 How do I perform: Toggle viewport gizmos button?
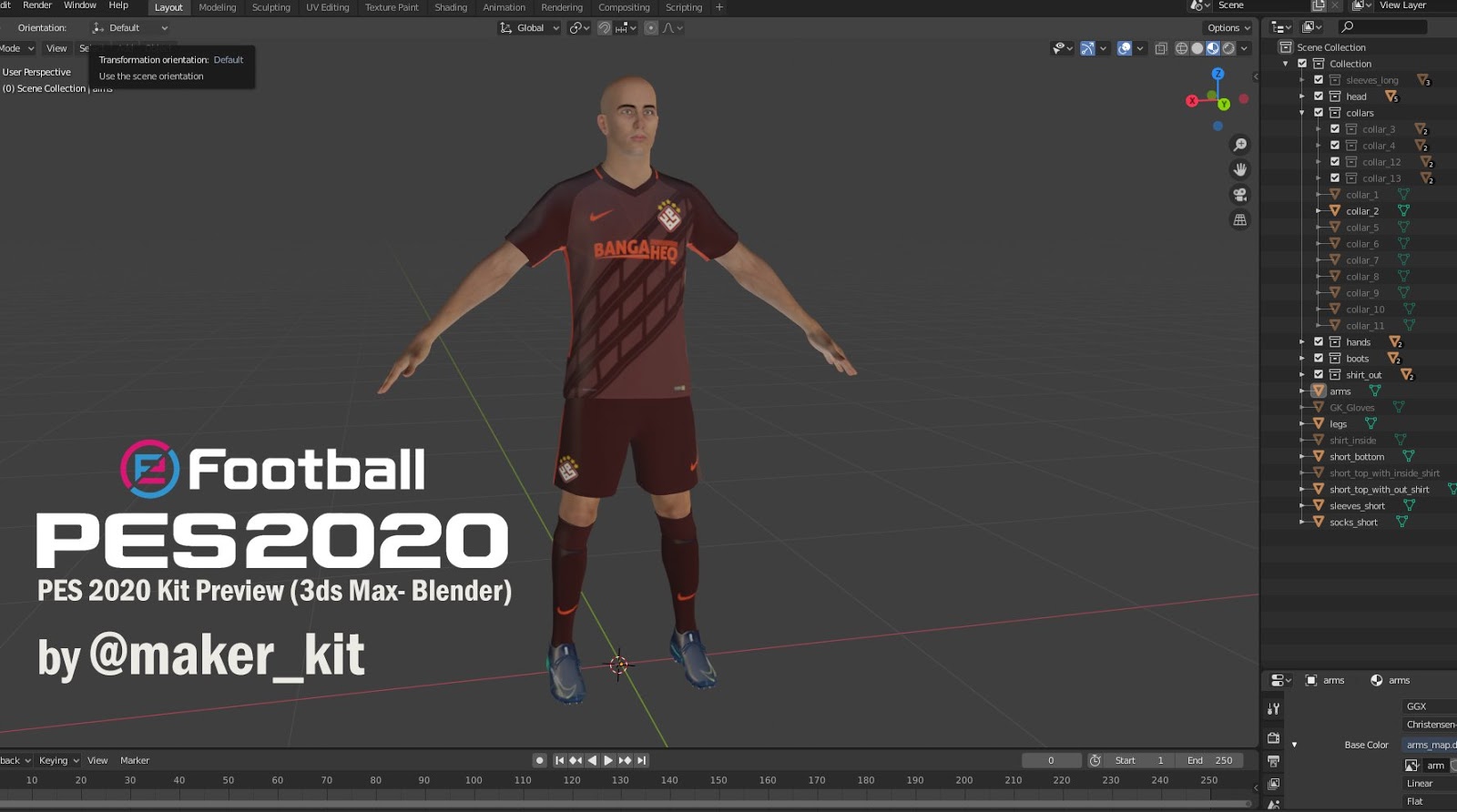click(1087, 48)
